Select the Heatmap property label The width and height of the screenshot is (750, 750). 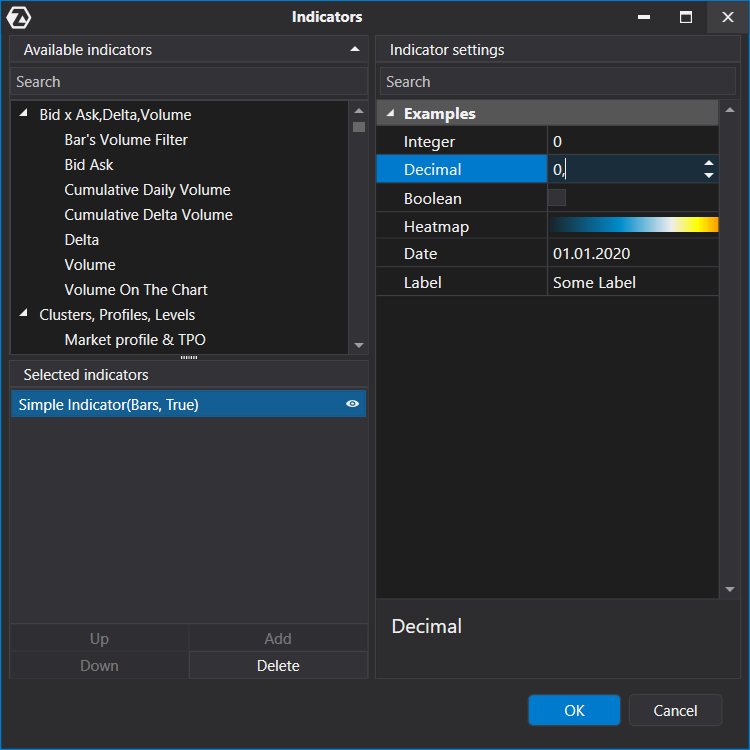(436, 227)
